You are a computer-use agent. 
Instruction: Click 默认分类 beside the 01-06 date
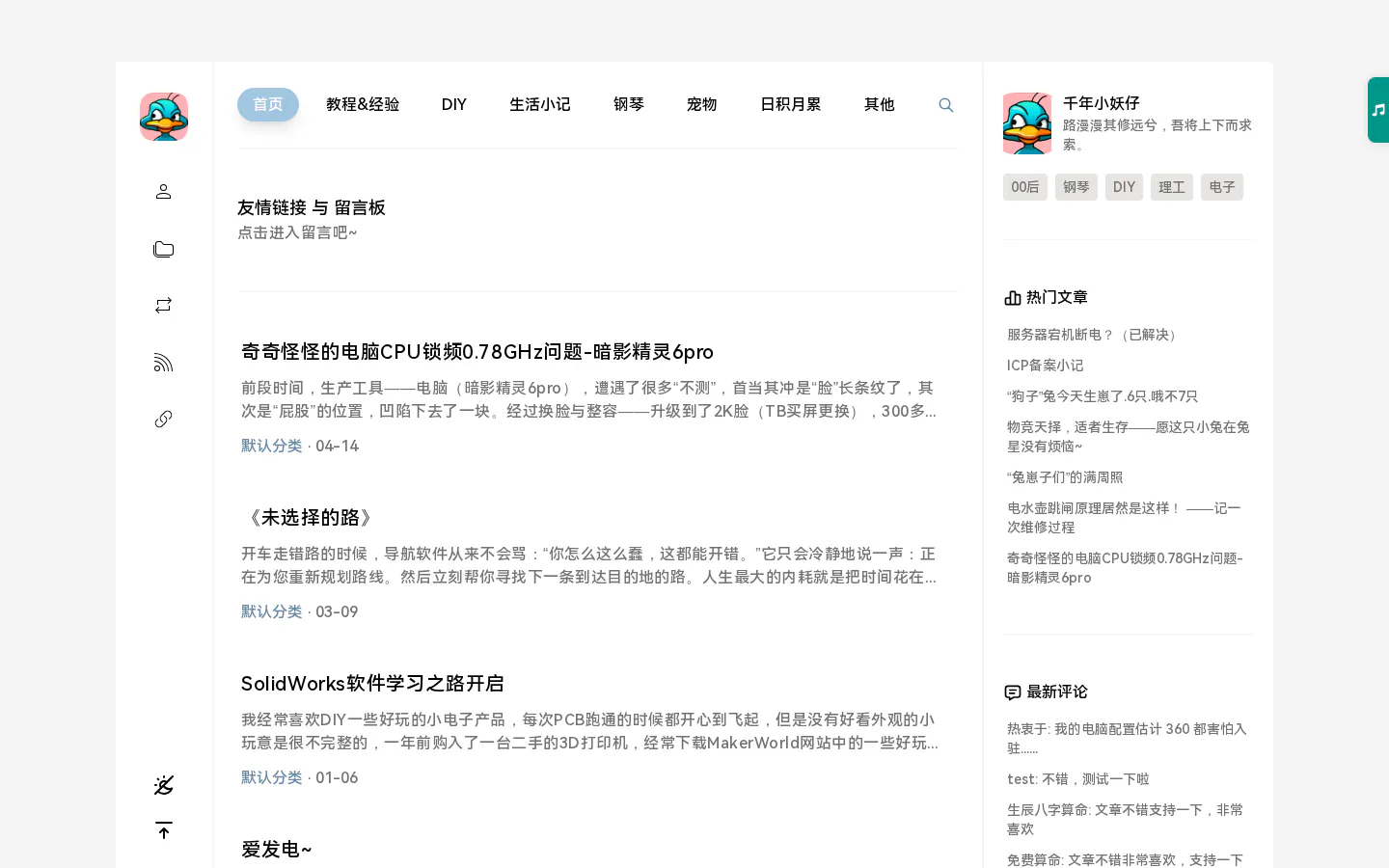click(272, 777)
